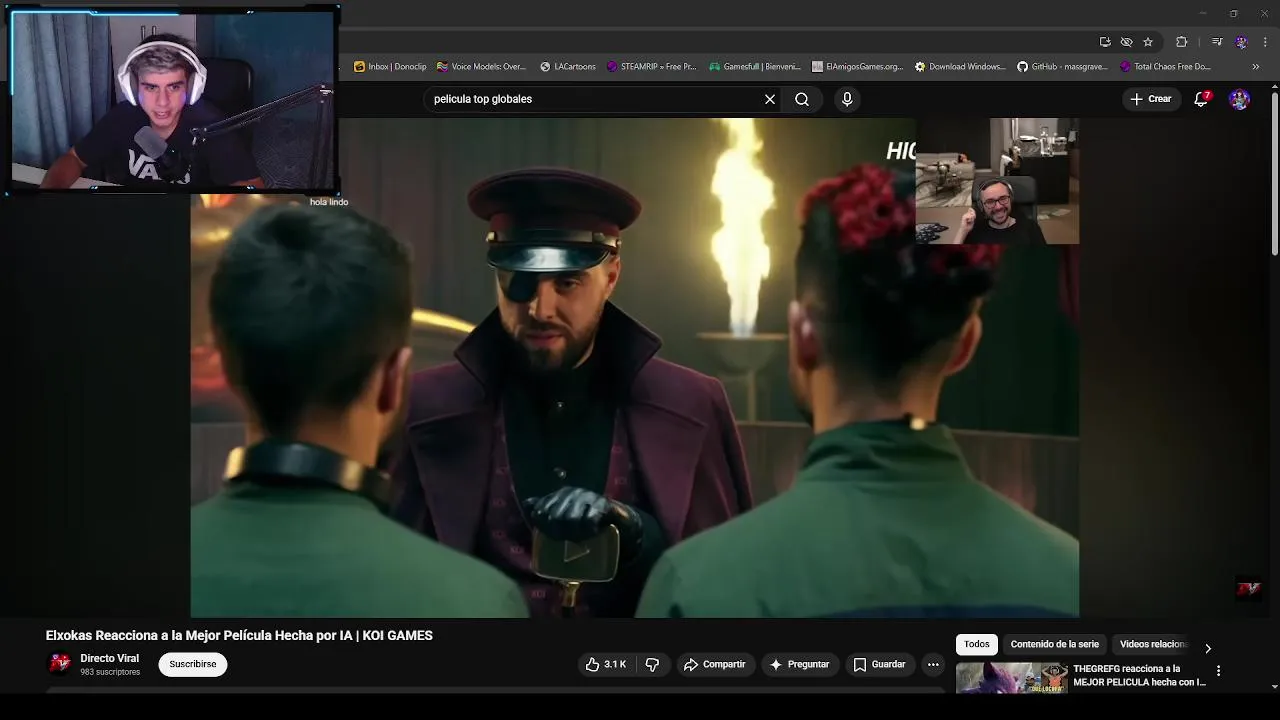1280x720 pixels.
Task: Open the browser profile avatar
Action: point(1241,42)
